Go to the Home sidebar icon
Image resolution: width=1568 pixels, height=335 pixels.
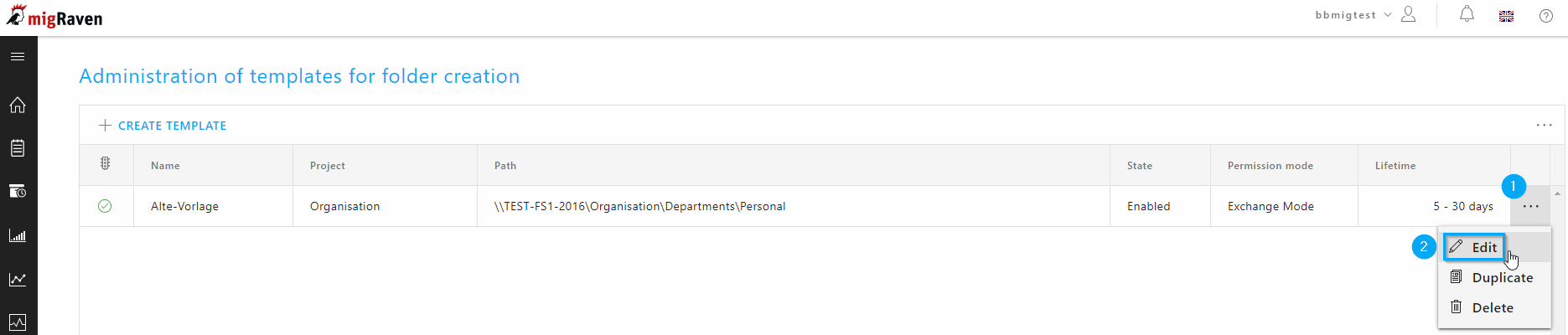tap(18, 105)
